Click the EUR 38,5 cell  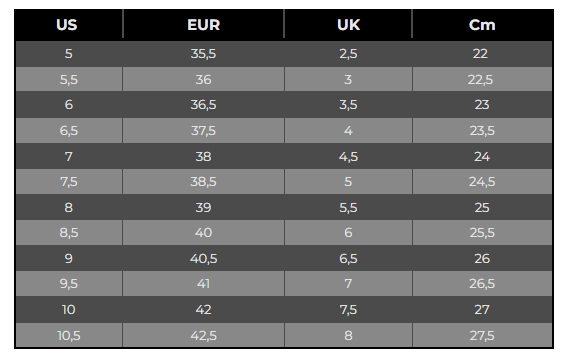click(204, 182)
